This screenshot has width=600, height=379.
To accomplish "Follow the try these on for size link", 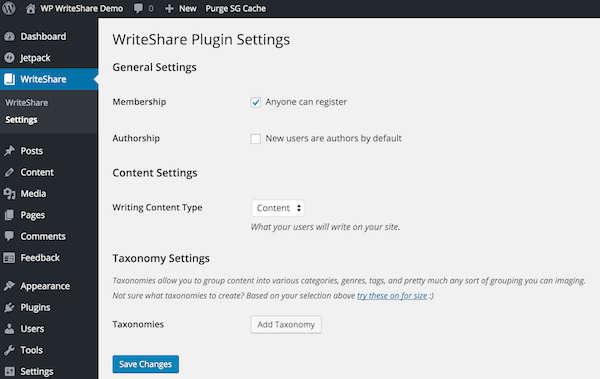I will point(392,296).
